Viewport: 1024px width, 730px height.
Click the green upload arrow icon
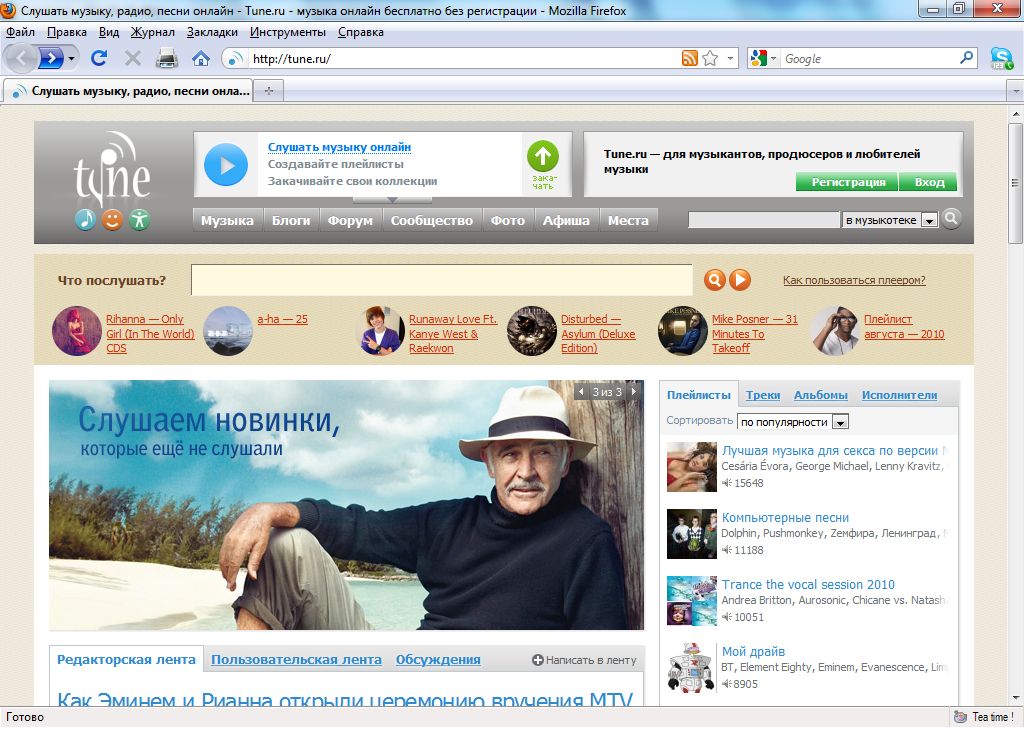pos(542,156)
